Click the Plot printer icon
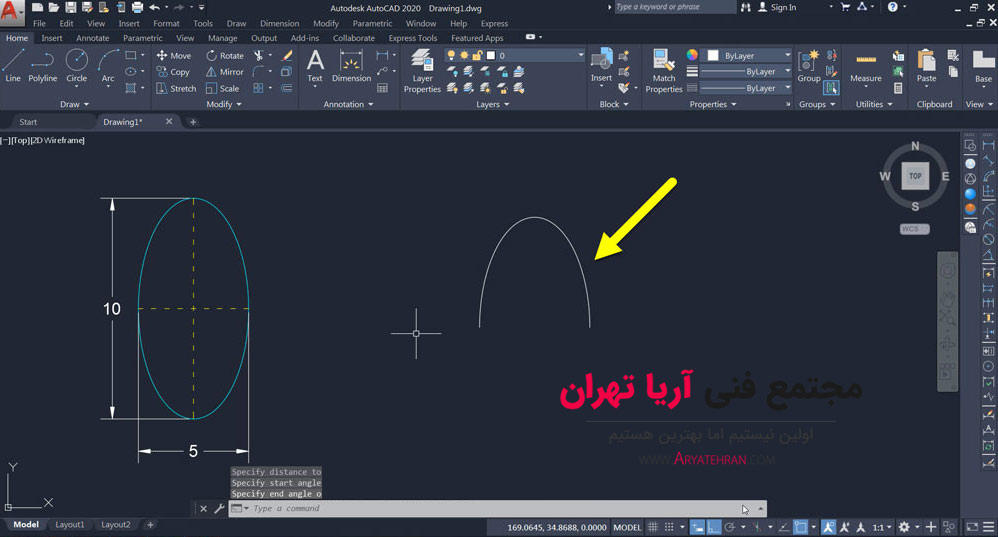This screenshot has height=537, width=998. tap(137, 7)
